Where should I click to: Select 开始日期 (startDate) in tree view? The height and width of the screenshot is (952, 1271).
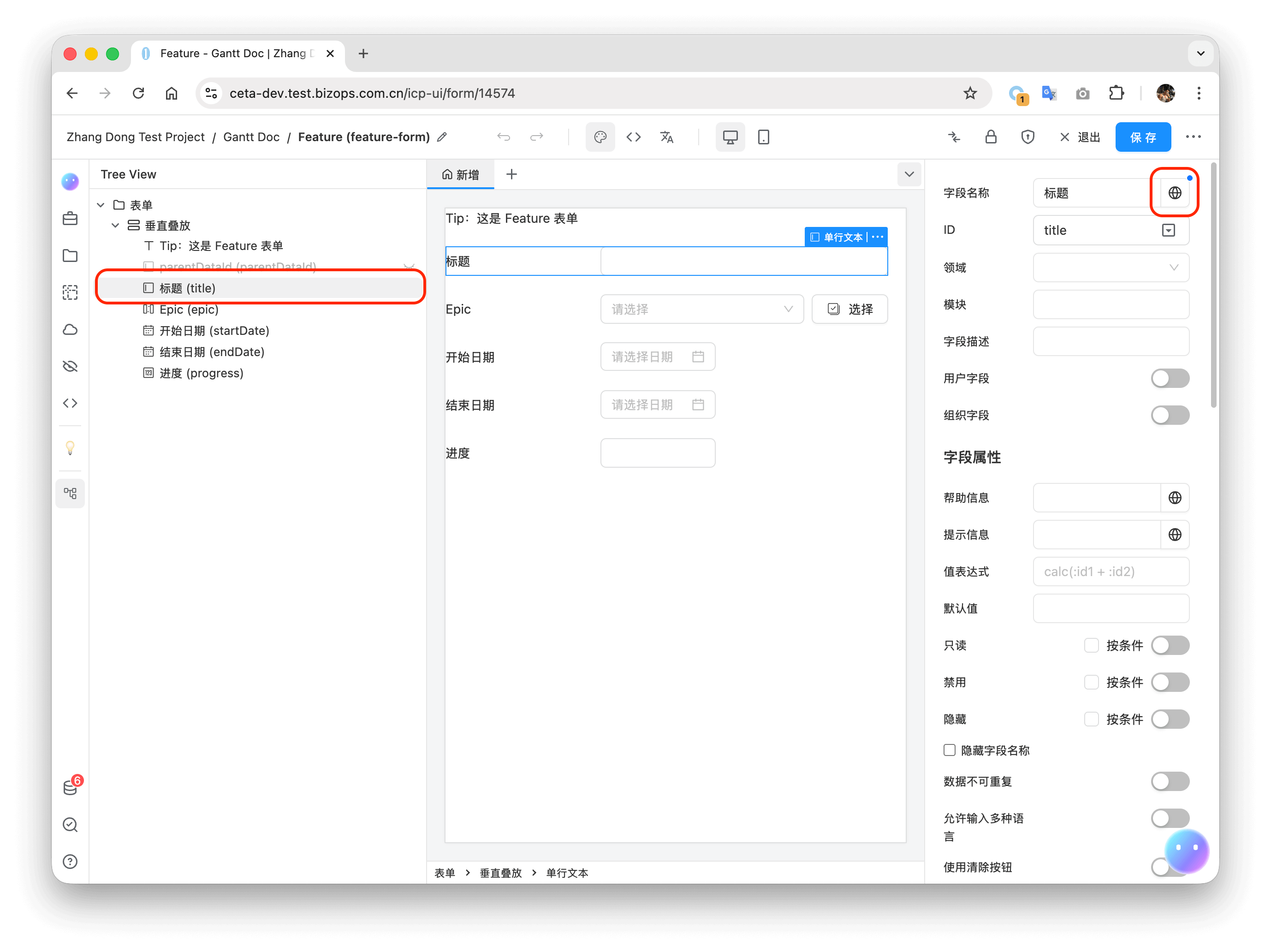(214, 330)
